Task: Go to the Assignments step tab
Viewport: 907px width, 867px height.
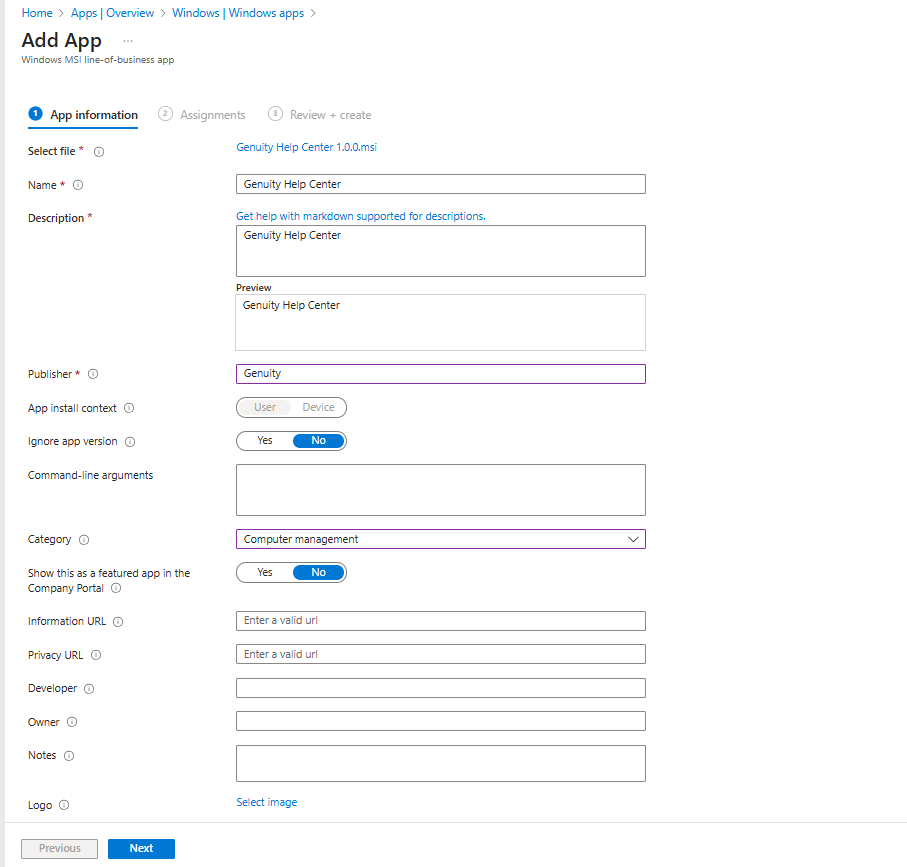Action: click(x=202, y=115)
